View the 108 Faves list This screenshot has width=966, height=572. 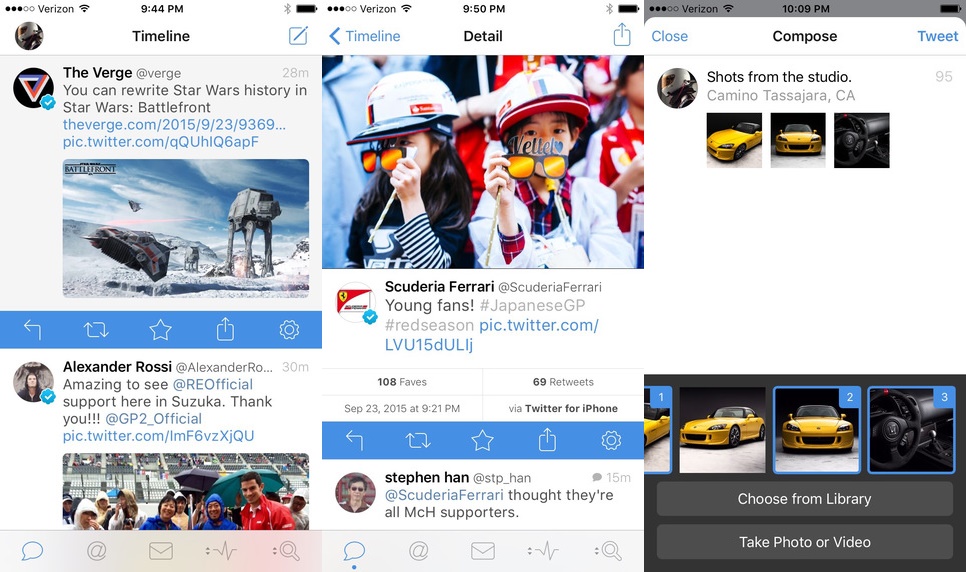coord(402,382)
